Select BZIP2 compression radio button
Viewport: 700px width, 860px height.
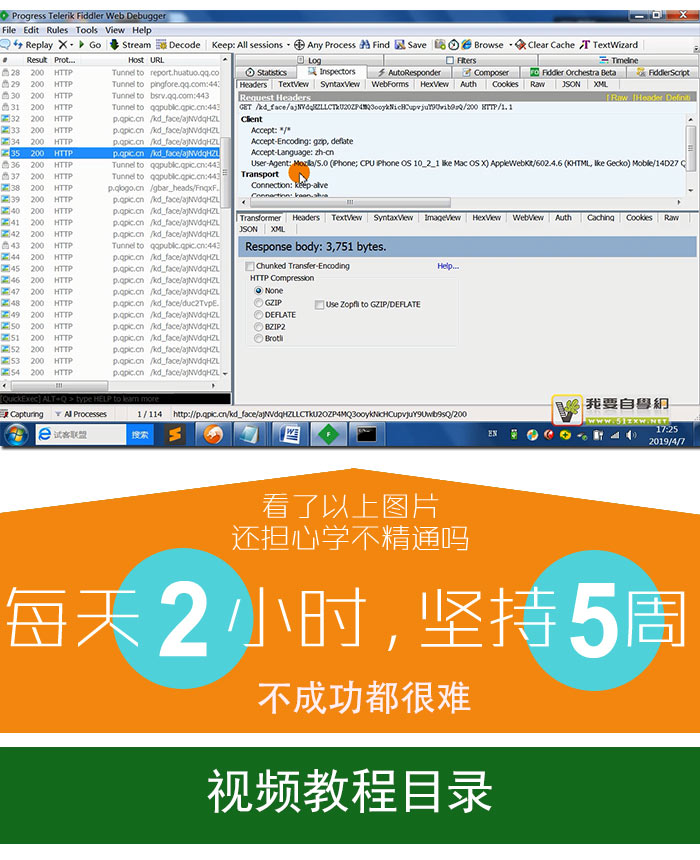point(258,327)
